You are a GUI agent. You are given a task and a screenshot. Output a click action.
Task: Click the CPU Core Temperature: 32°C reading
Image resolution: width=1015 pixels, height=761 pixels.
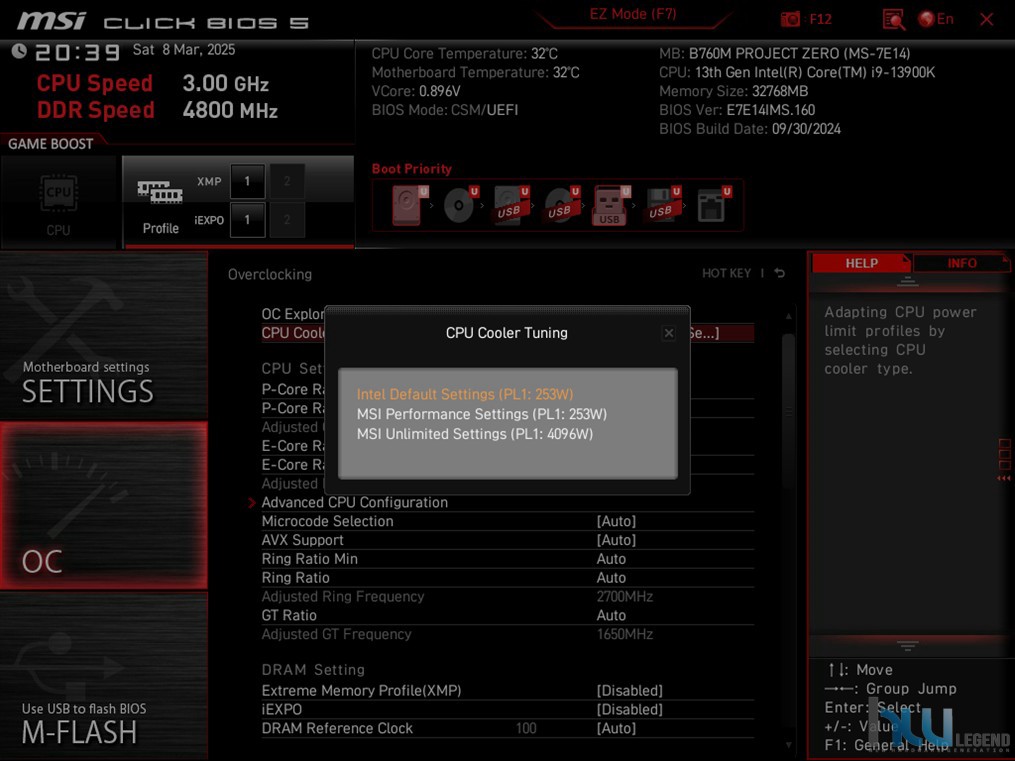coord(465,54)
